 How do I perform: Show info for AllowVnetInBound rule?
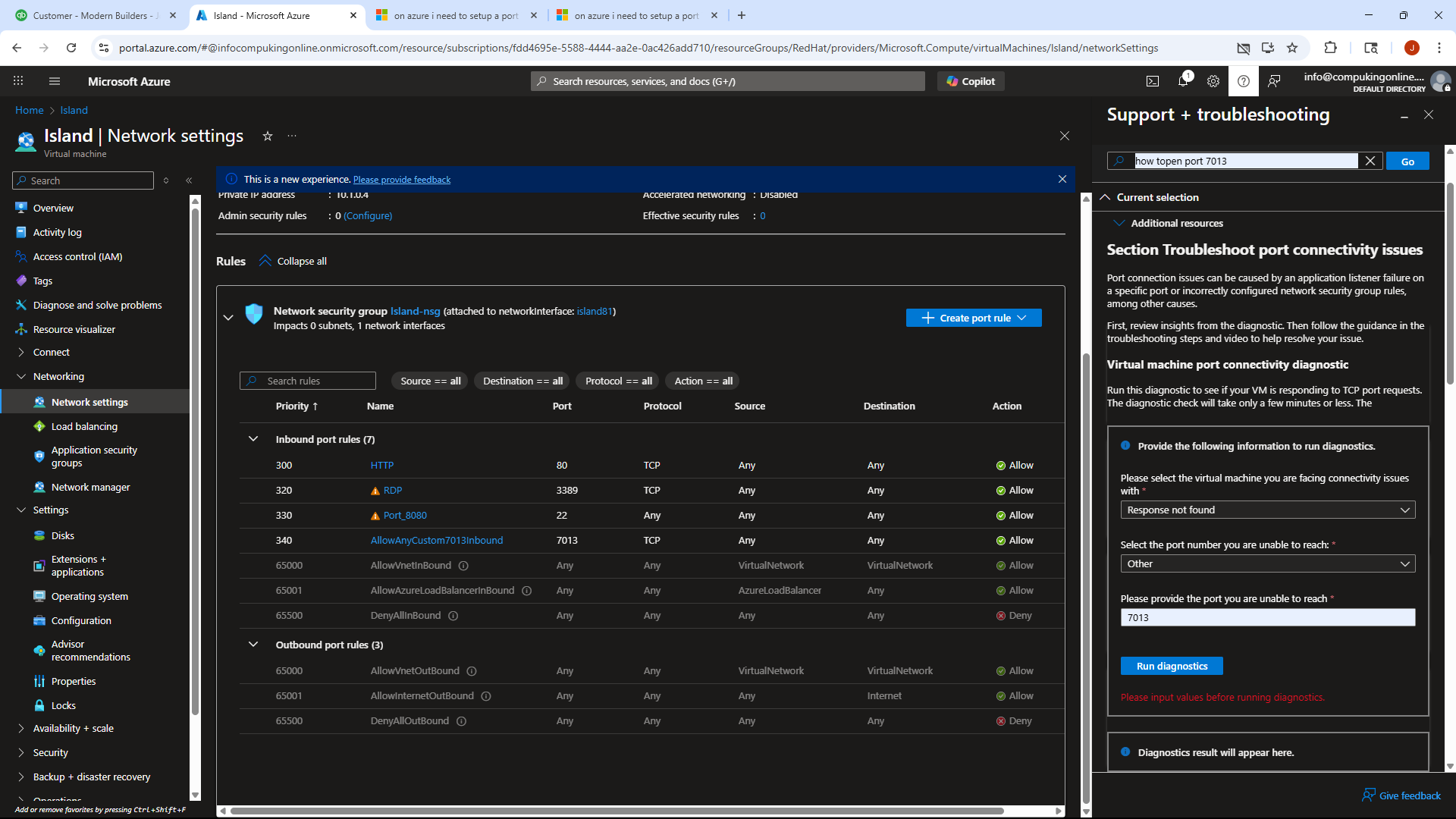coord(463,566)
